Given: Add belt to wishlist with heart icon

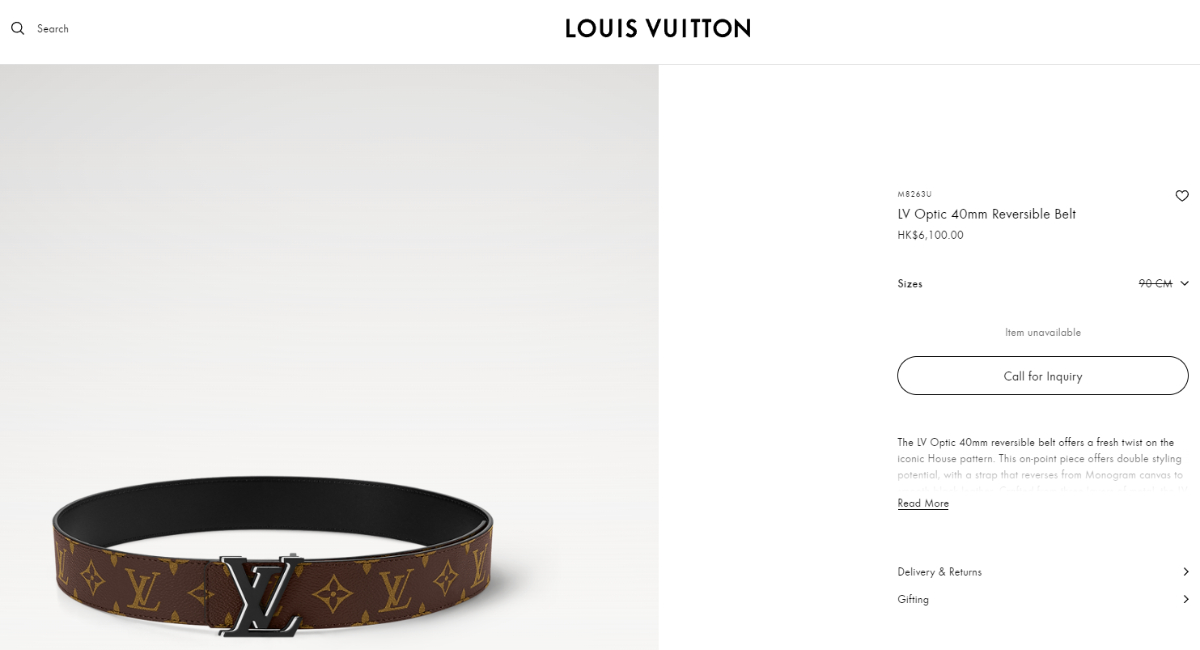Looking at the screenshot, I should pos(1182,196).
